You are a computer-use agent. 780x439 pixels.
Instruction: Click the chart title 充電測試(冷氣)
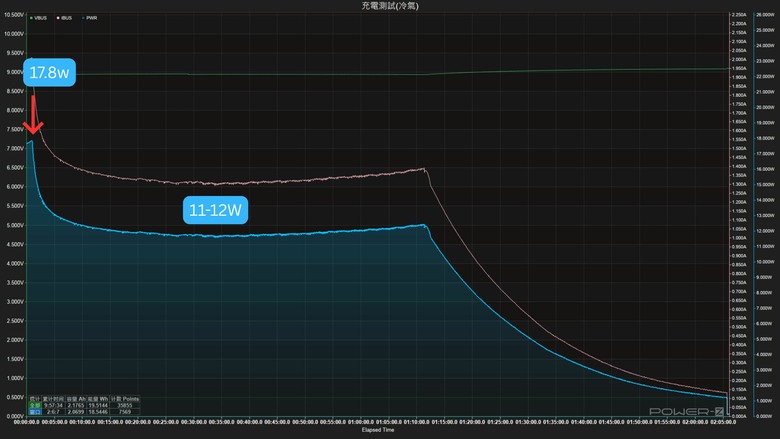pyautogui.click(x=390, y=6)
